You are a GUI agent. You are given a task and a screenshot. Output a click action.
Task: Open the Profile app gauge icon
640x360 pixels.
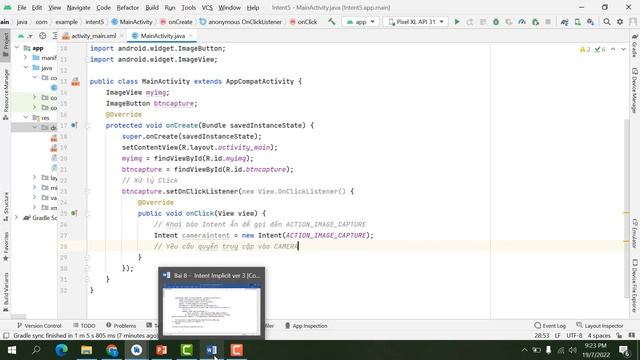[x=522, y=22]
